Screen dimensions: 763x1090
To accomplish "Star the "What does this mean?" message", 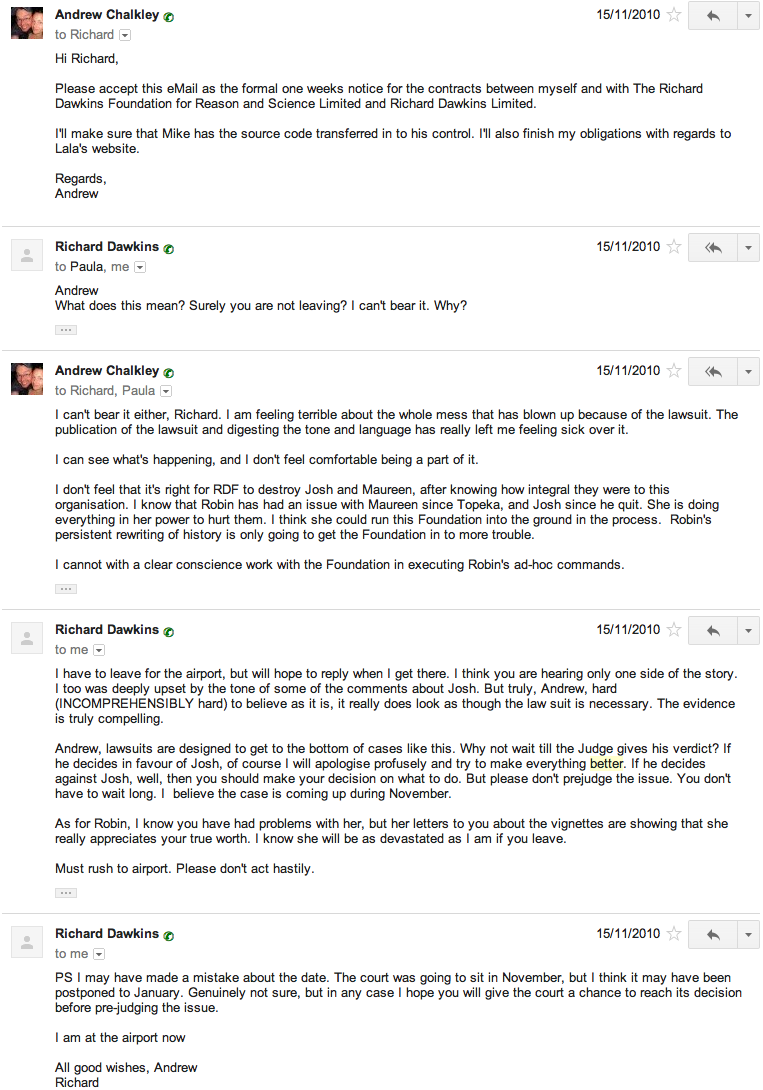I will (x=675, y=247).
